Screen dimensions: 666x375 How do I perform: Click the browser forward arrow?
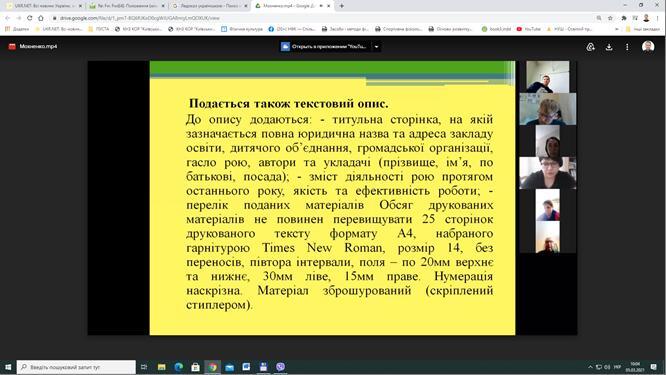coord(18,18)
